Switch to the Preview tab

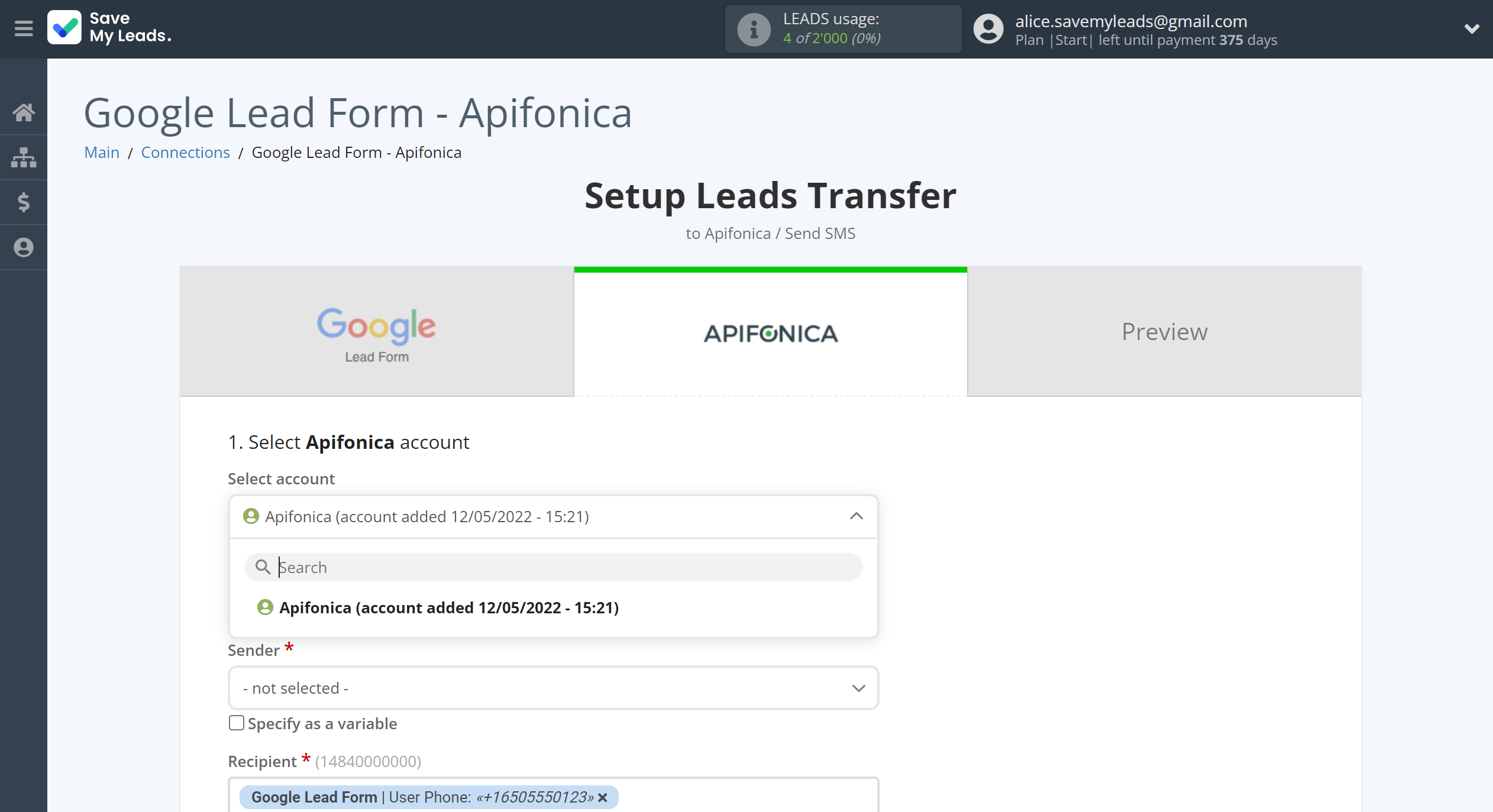point(1164,330)
